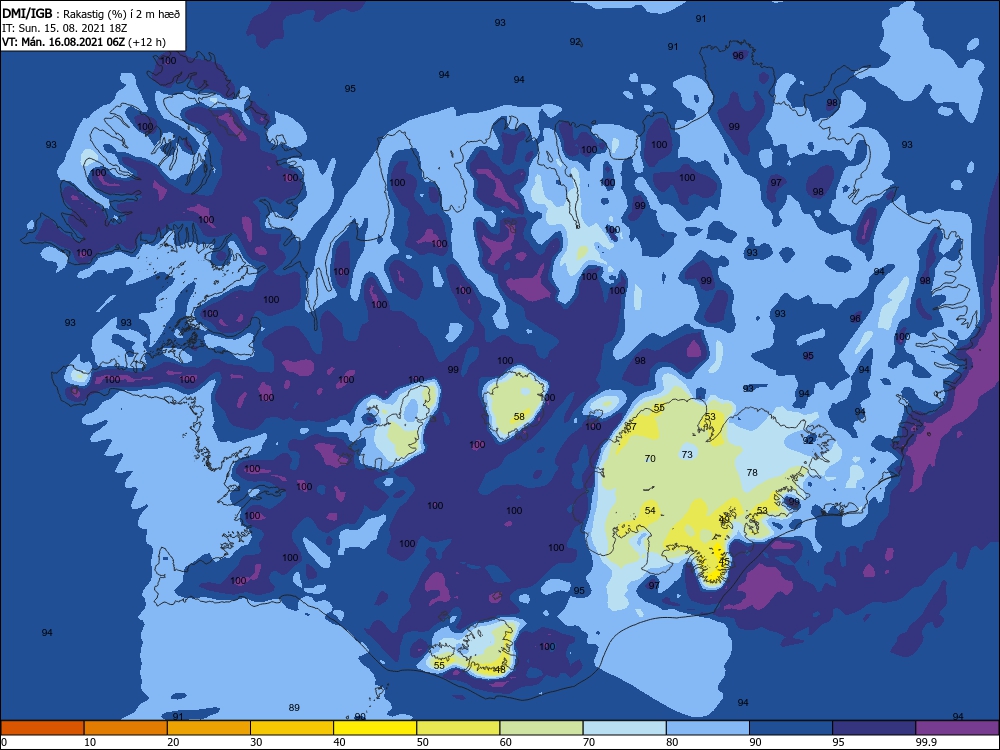Click 'VT: Mán. 16.08.2021 06Z (+12 h)' text
1000x750 pixels.
(x=84, y=42)
